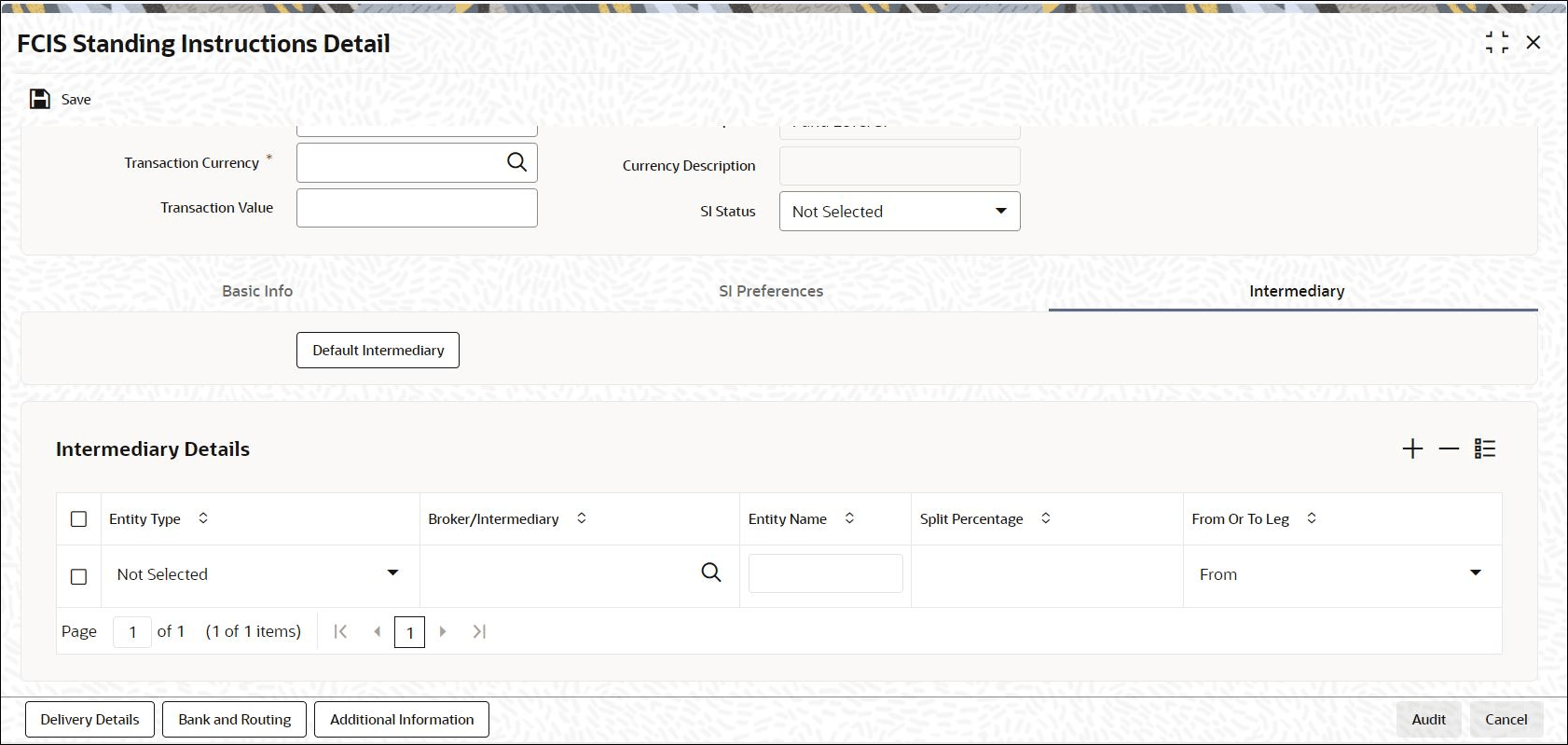Remove selected intermediary row with minus

(x=1449, y=449)
